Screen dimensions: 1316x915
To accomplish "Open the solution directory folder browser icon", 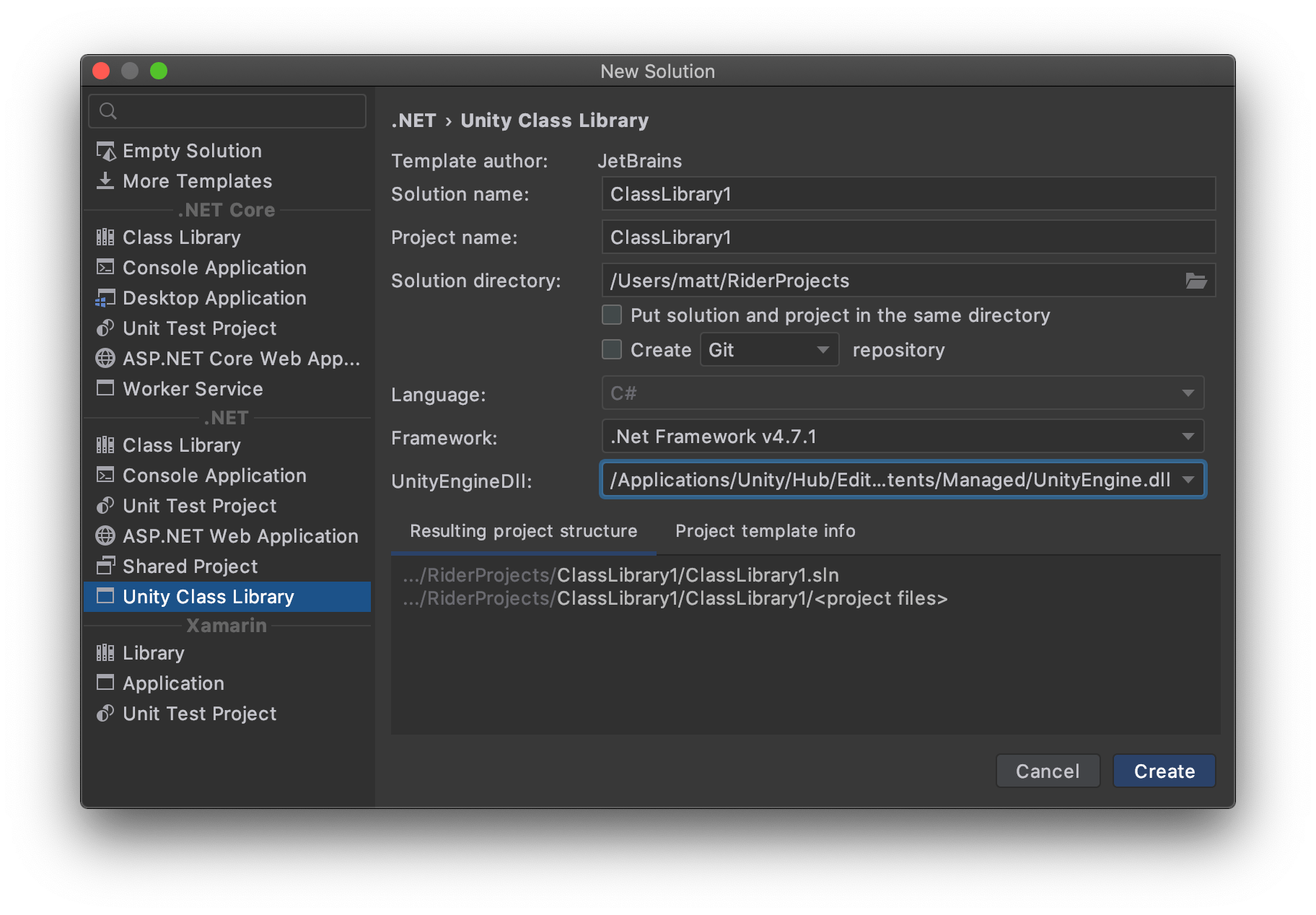I will click(x=1197, y=281).
